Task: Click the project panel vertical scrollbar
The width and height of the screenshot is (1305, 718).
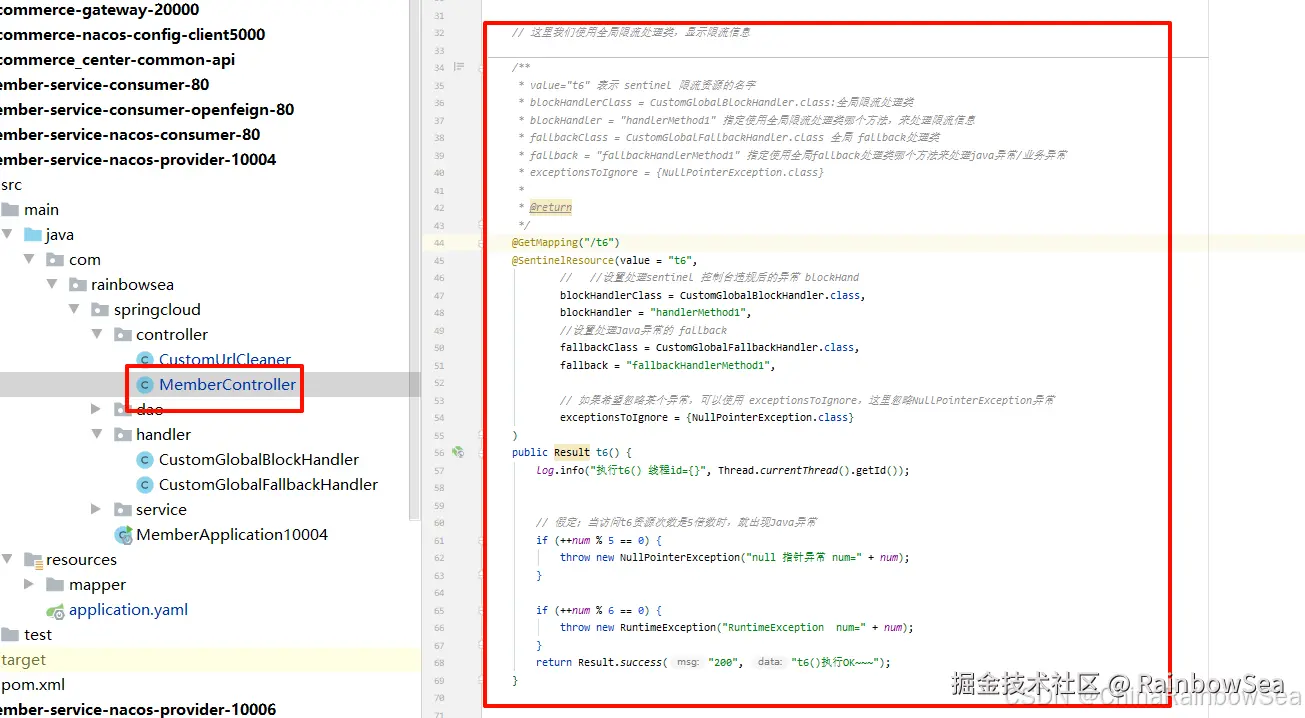Action: click(x=415, y=260)
